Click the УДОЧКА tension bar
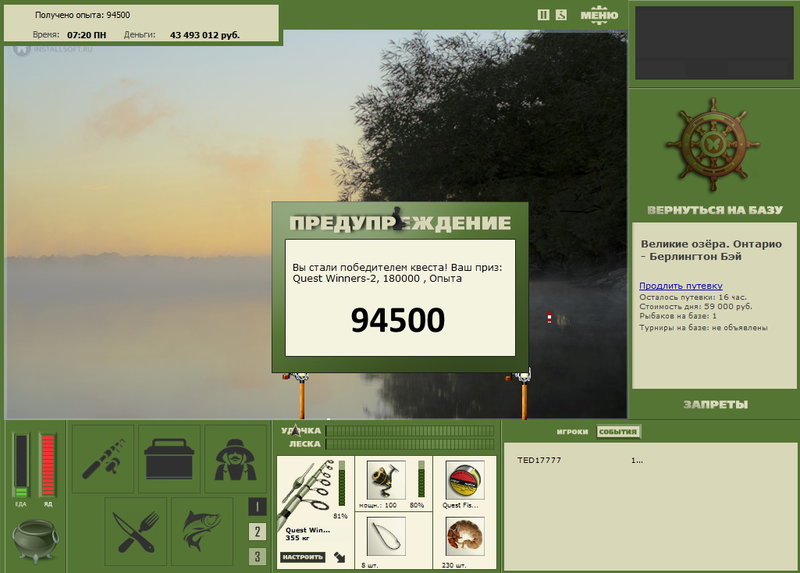The height and width of the screenshot is (573, 800). [410, 431]
